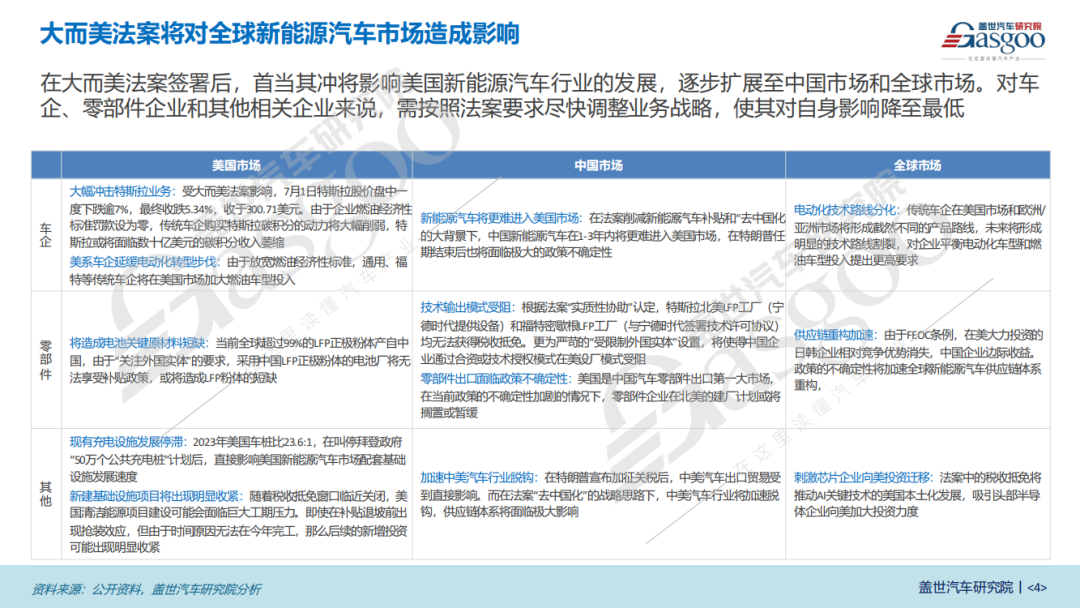Click the 资料来源 source note in footer
The image size is (1080, 608).
click(x=147, y=589)
